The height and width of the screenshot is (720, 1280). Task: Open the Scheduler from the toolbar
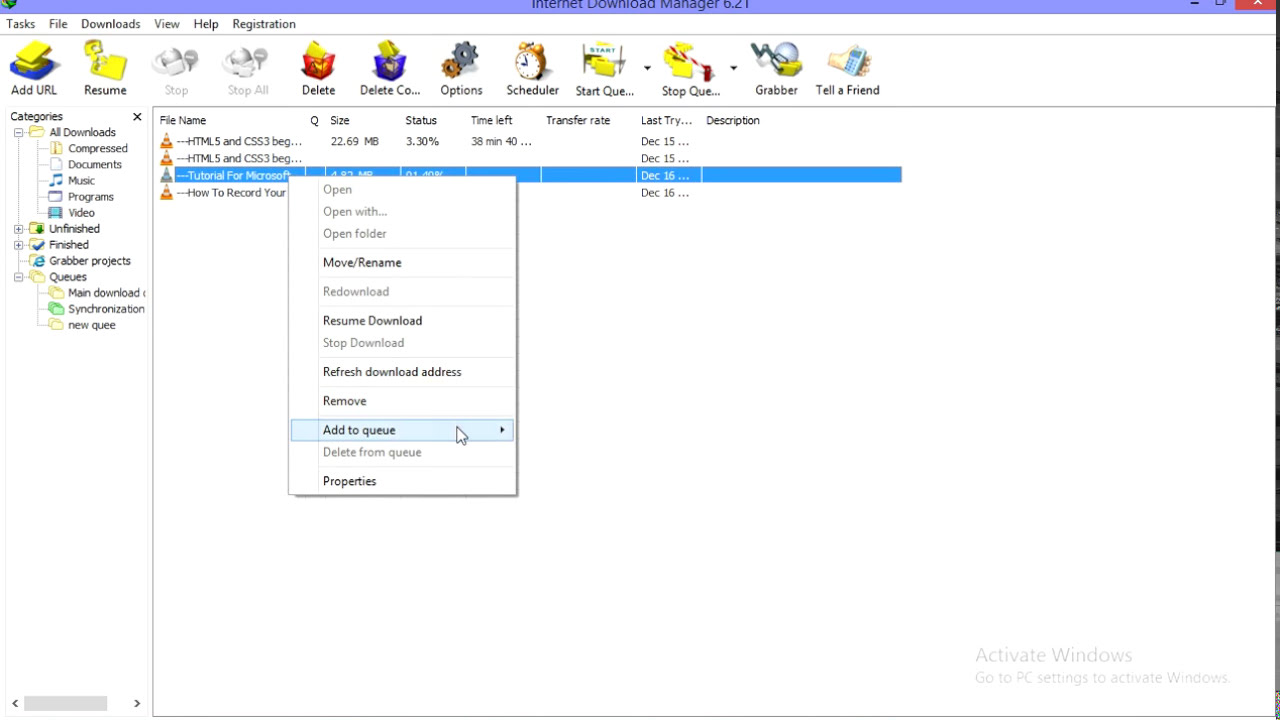(x=532, y=69)
